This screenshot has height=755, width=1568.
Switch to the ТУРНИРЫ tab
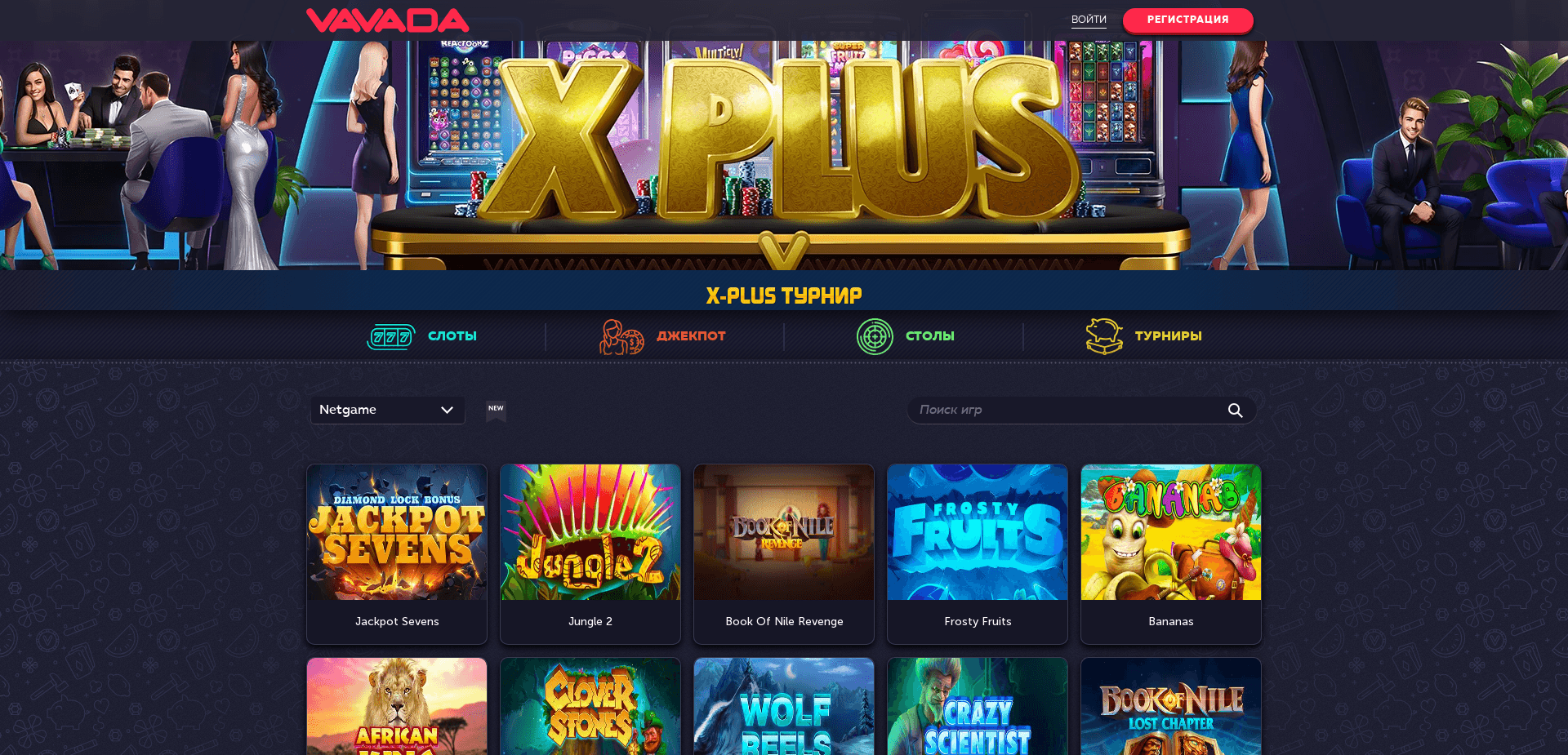[x=1168, y=336]
